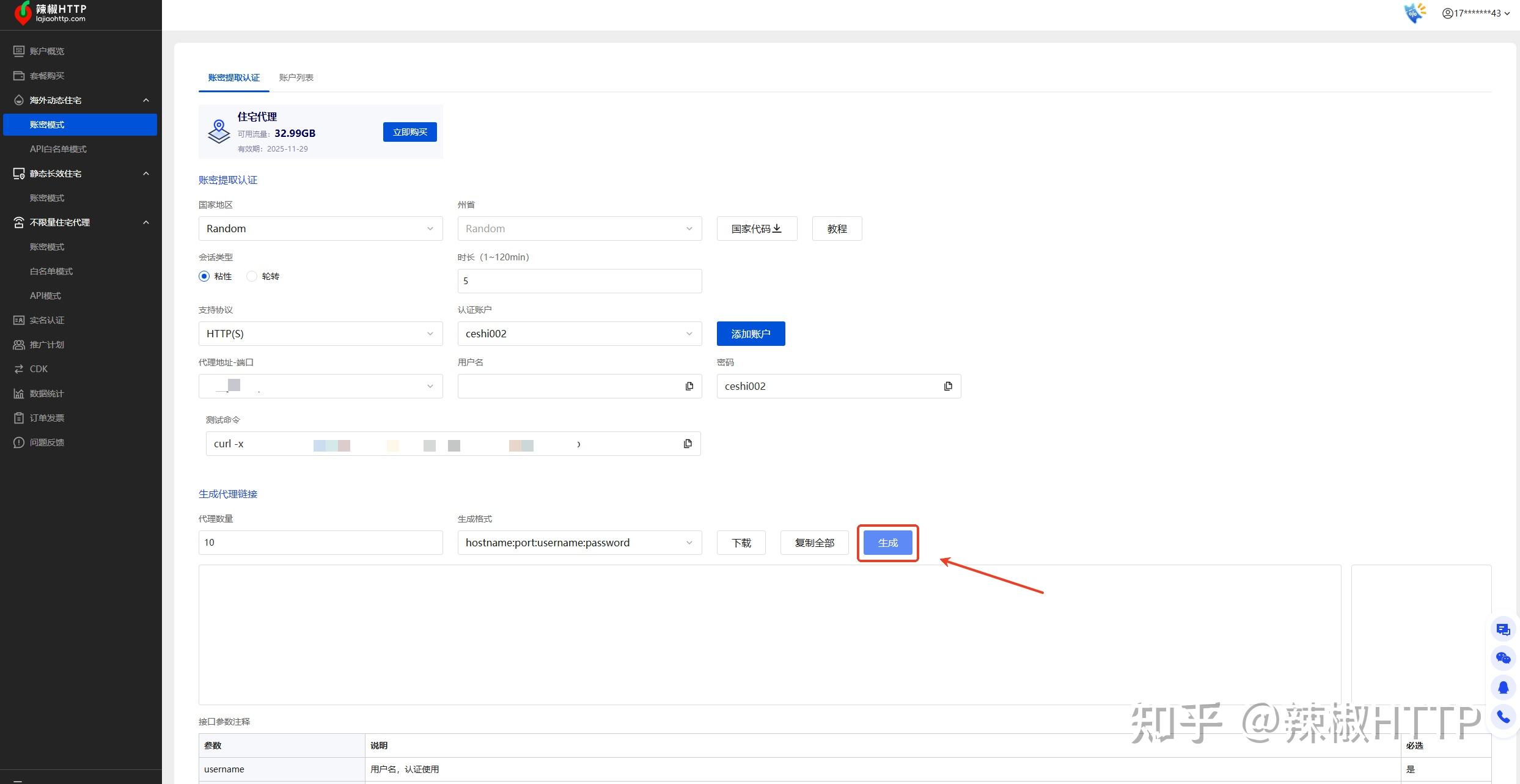Image resolution: width=1520 pixels, height=784 pixels.
Task: Click the promotion badge icon in header
Action: click(1414, 12)
